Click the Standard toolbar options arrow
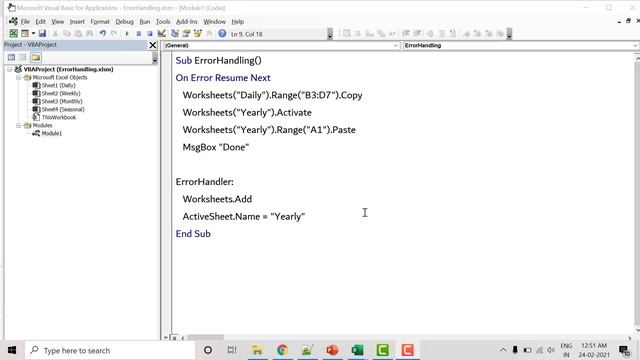Image resolution: width=640 pixels, height=360 pixels. click(x=330, y=34)
